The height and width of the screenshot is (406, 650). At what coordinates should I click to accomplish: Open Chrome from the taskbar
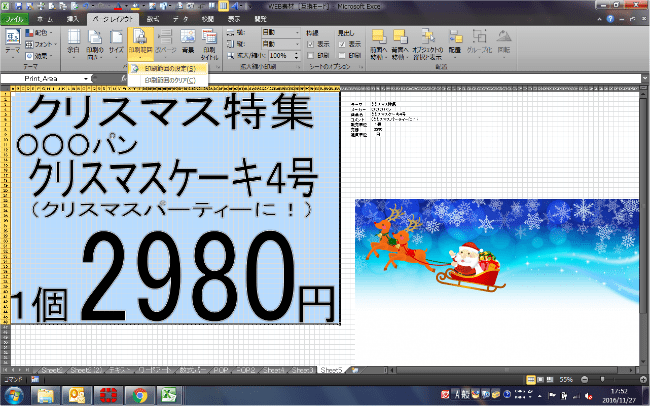140,395
